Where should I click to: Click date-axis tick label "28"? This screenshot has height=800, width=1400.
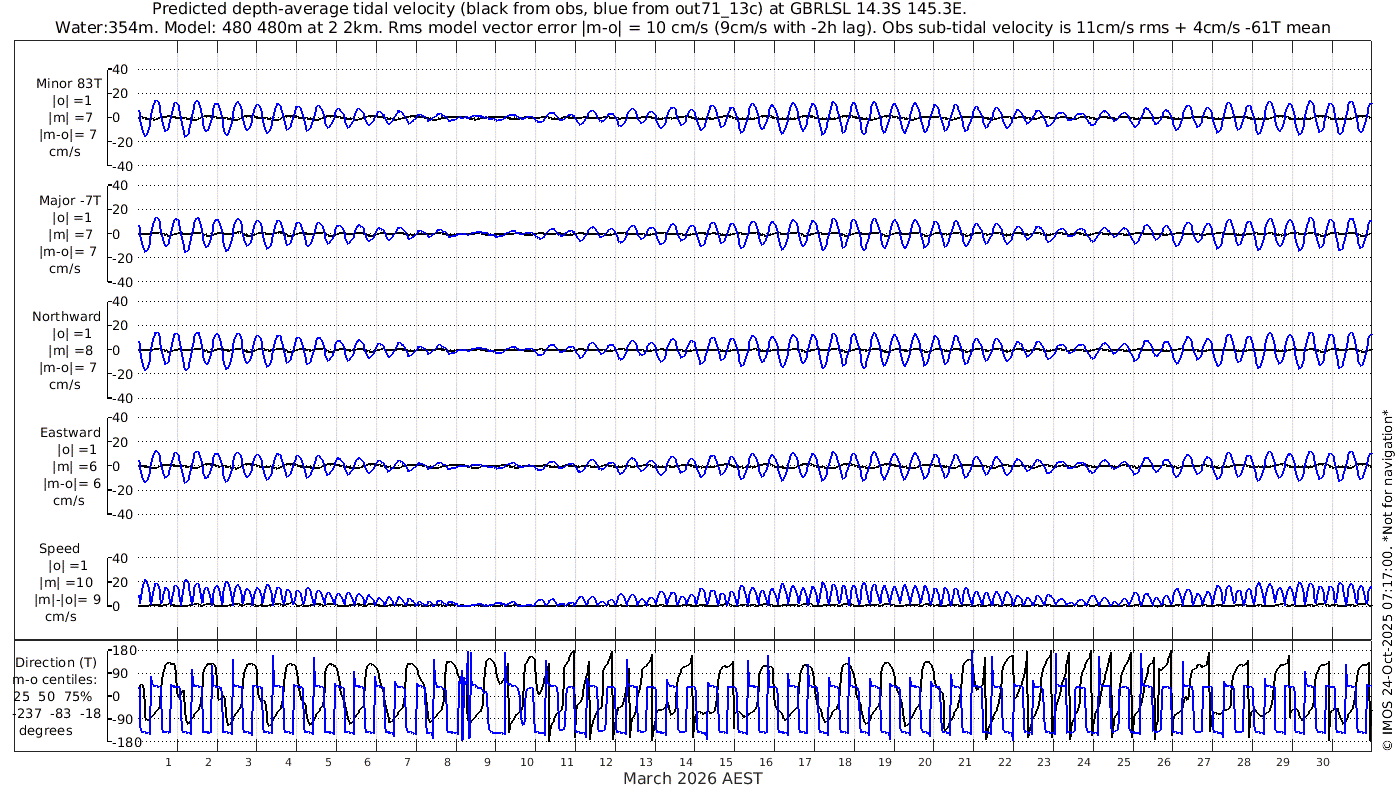(x=1244, y=762)
